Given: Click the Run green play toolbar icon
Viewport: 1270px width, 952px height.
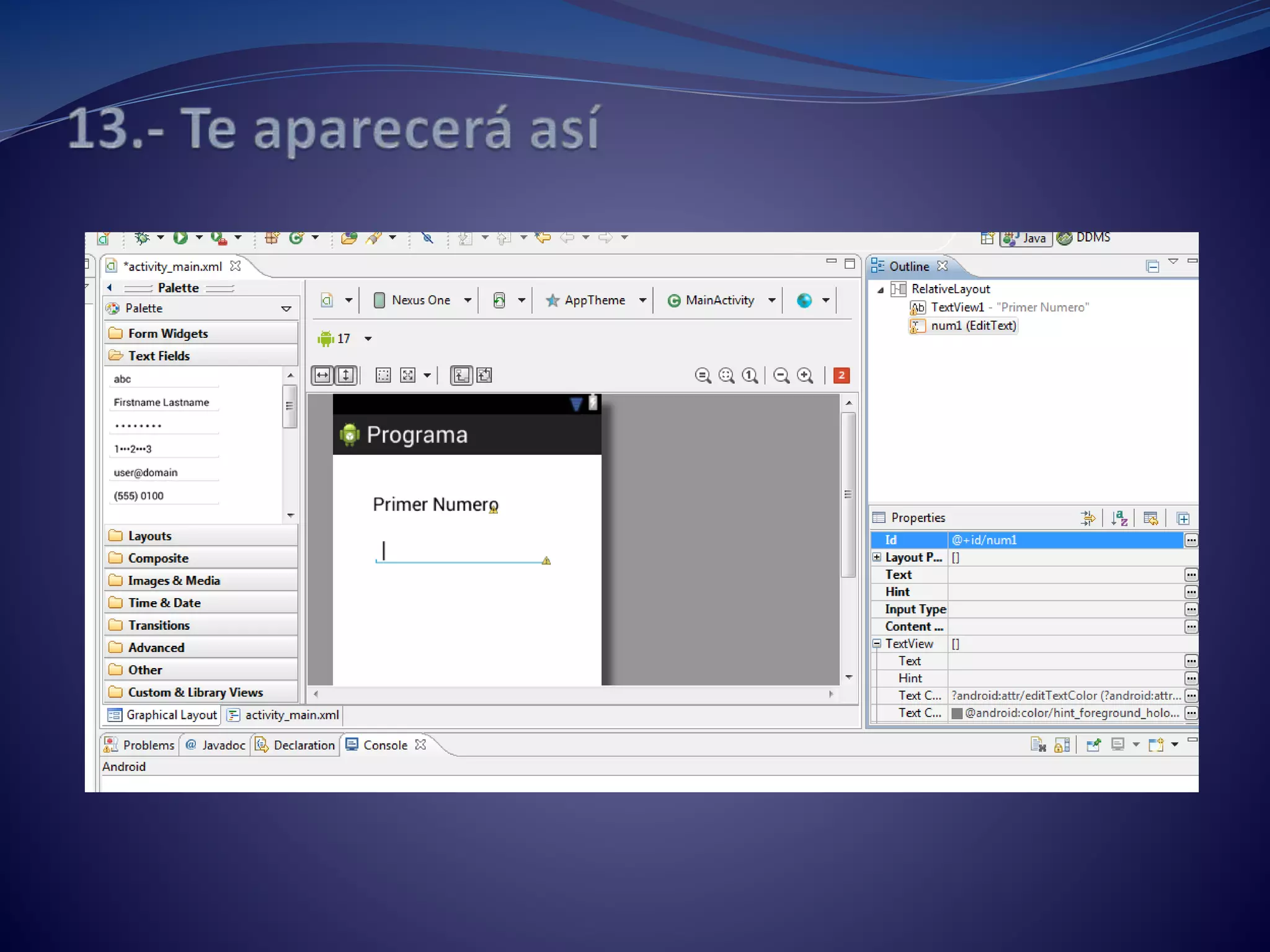Looking at the screenshot, I should pos(180,238).
